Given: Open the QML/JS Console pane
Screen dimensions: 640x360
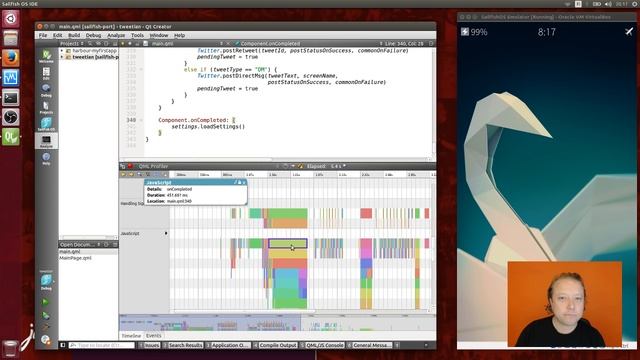Looking at the screenshot, I should pyautogui.click(x=322, y=345).
